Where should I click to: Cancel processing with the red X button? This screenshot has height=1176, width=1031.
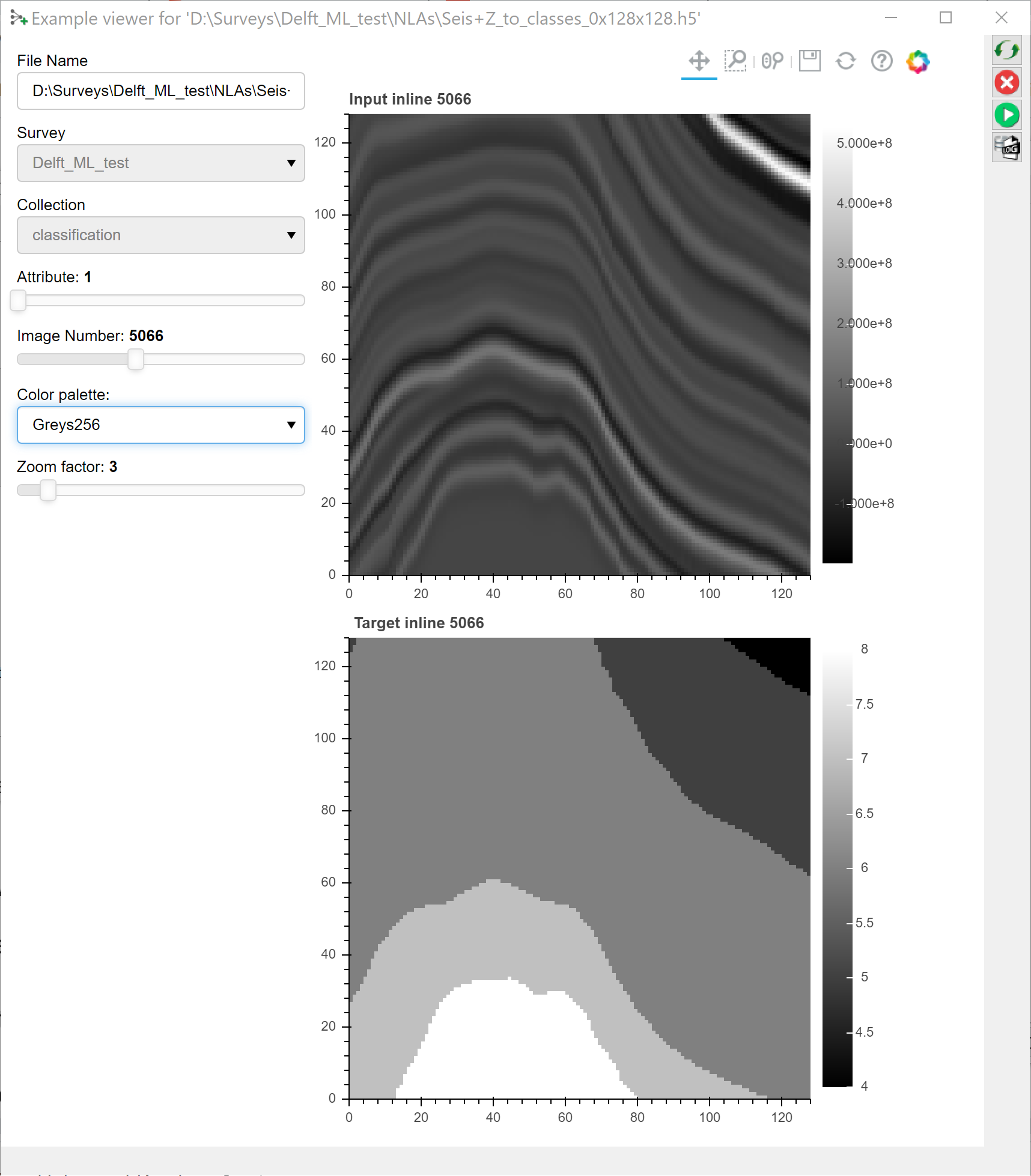1008,83
